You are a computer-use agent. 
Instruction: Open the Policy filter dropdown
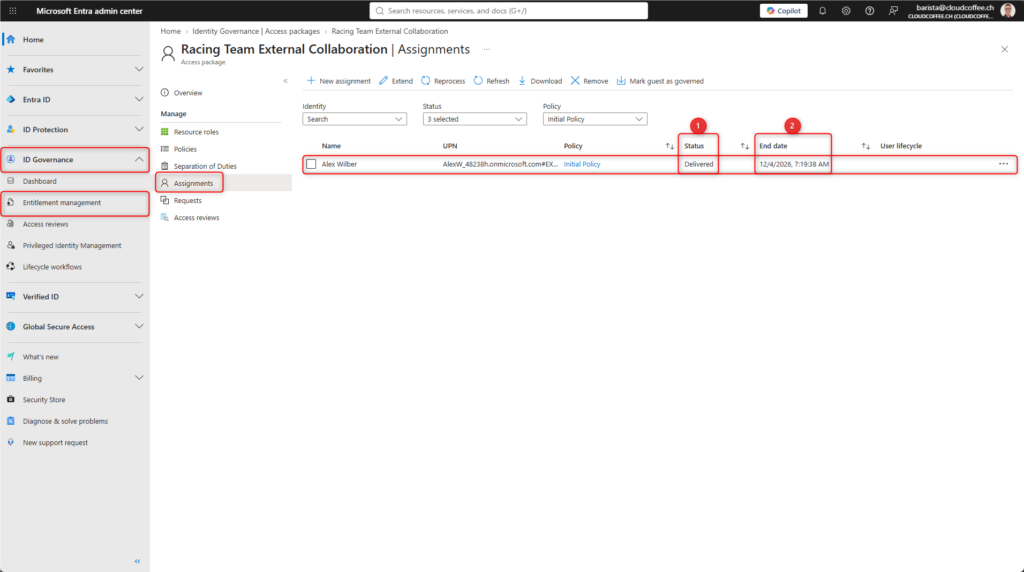pos(594,119)
